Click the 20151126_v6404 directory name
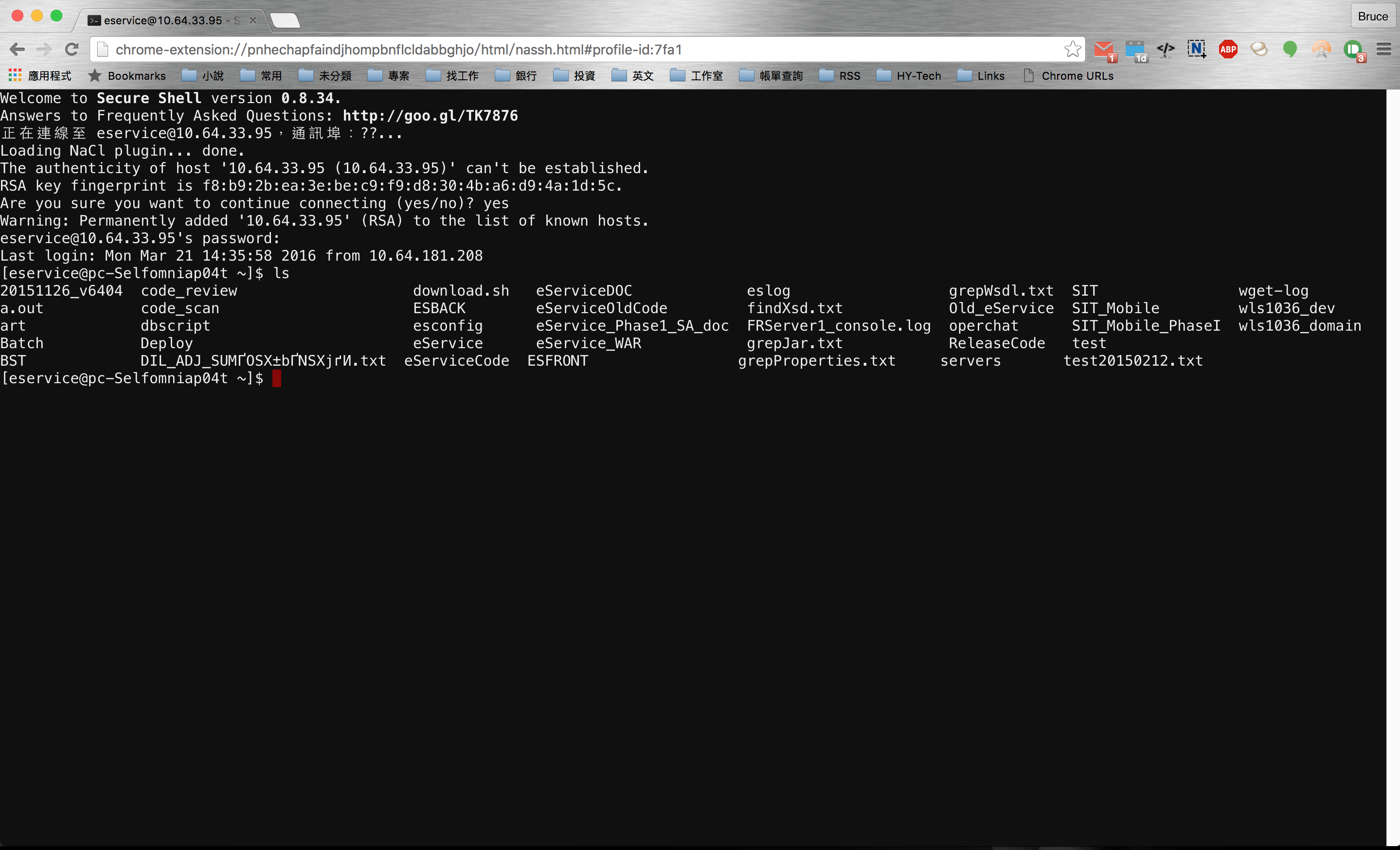1400x850 pixels. tap(61, 291)
